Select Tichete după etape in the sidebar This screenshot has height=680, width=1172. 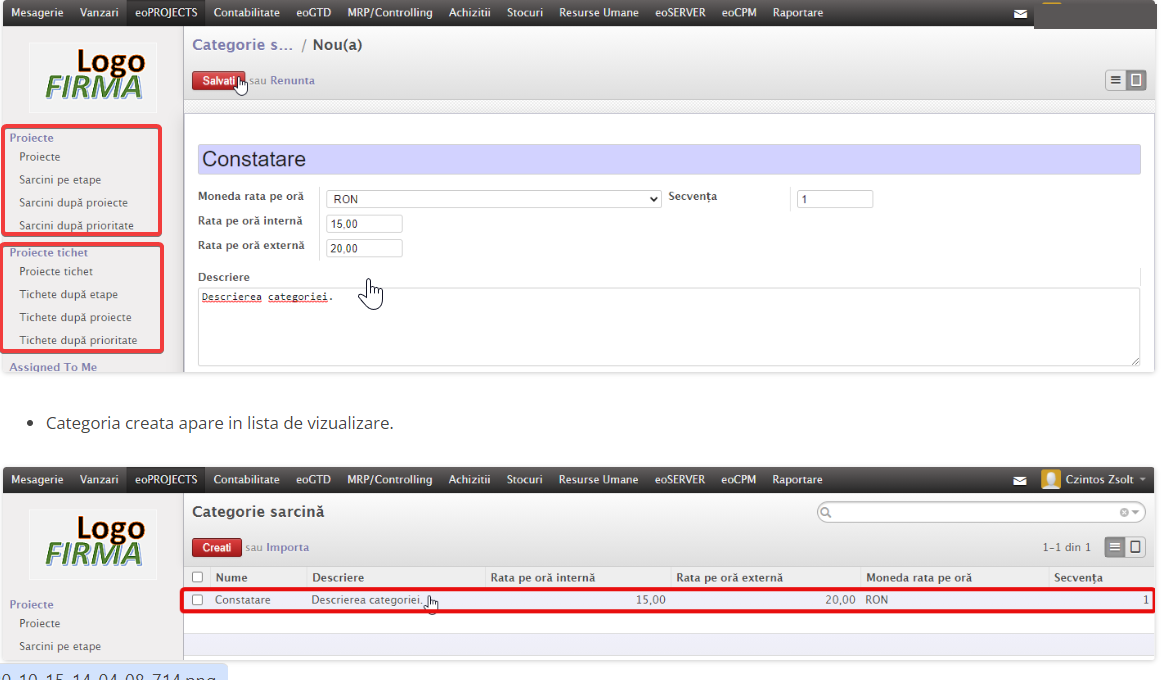coord(68,294)
